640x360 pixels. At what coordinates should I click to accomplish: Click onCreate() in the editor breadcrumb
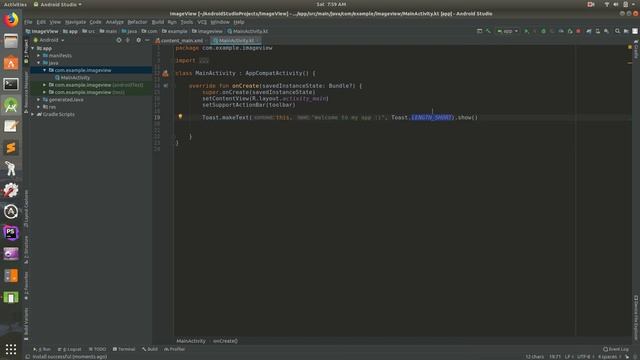225,341
